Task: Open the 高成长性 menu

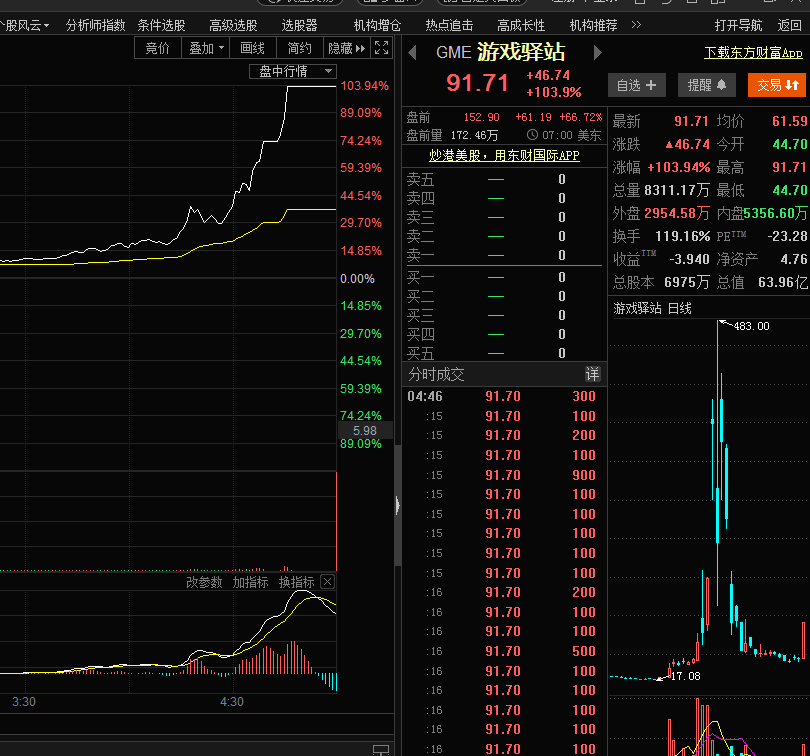Action: click(x=521, y=25)
